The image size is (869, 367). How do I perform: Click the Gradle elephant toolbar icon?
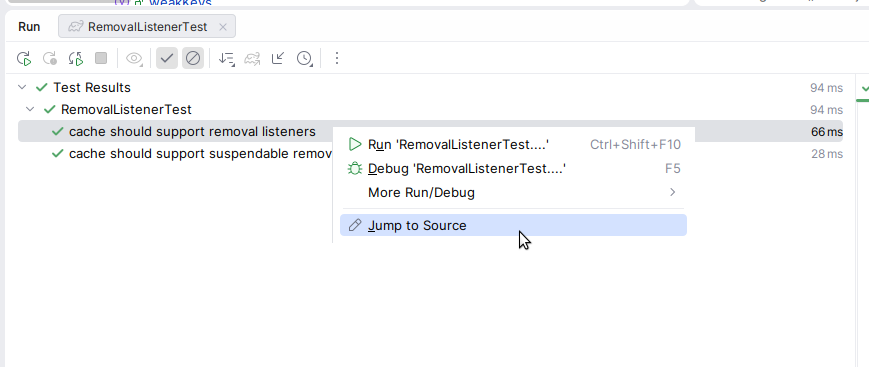(x=252, y=58)
